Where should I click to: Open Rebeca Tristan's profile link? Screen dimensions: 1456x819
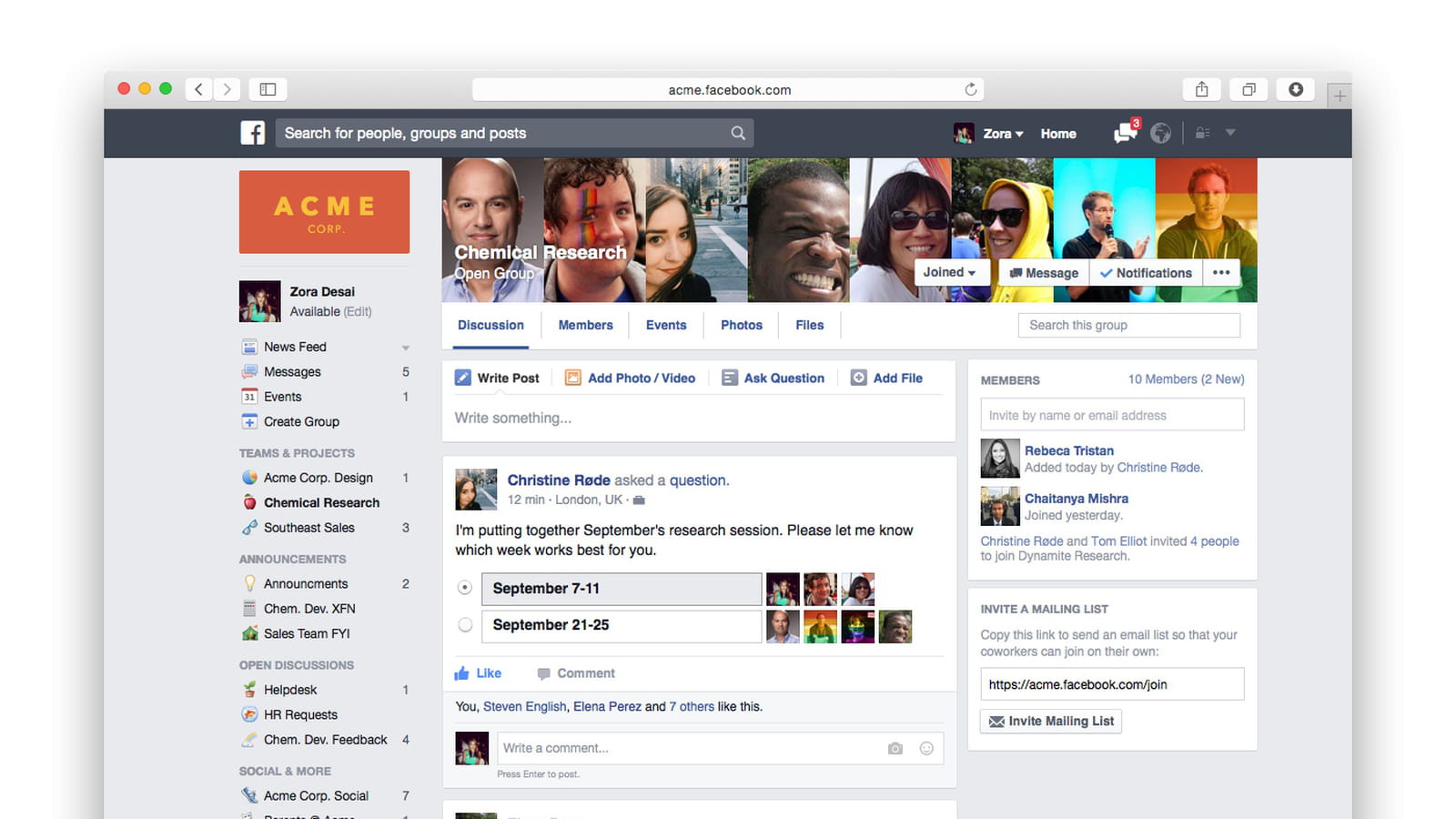1068,450
